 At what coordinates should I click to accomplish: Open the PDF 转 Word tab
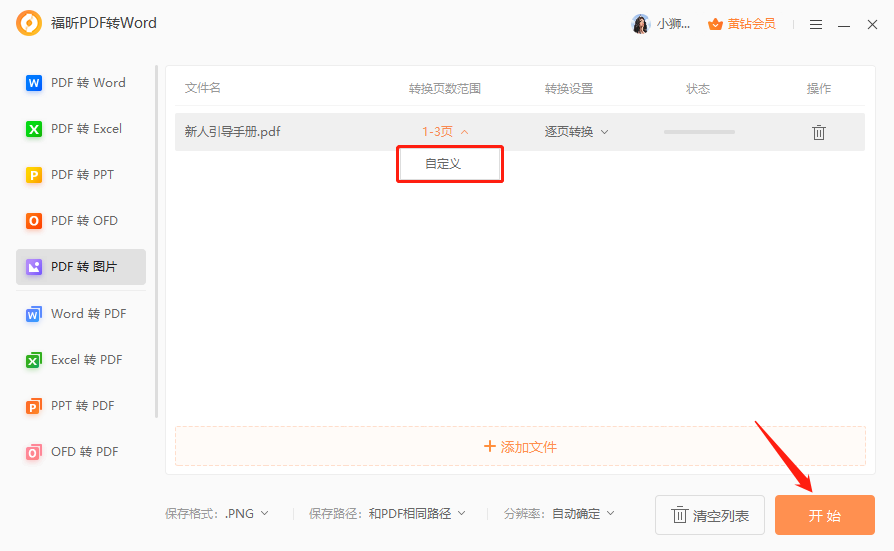[x=81, y=83]
